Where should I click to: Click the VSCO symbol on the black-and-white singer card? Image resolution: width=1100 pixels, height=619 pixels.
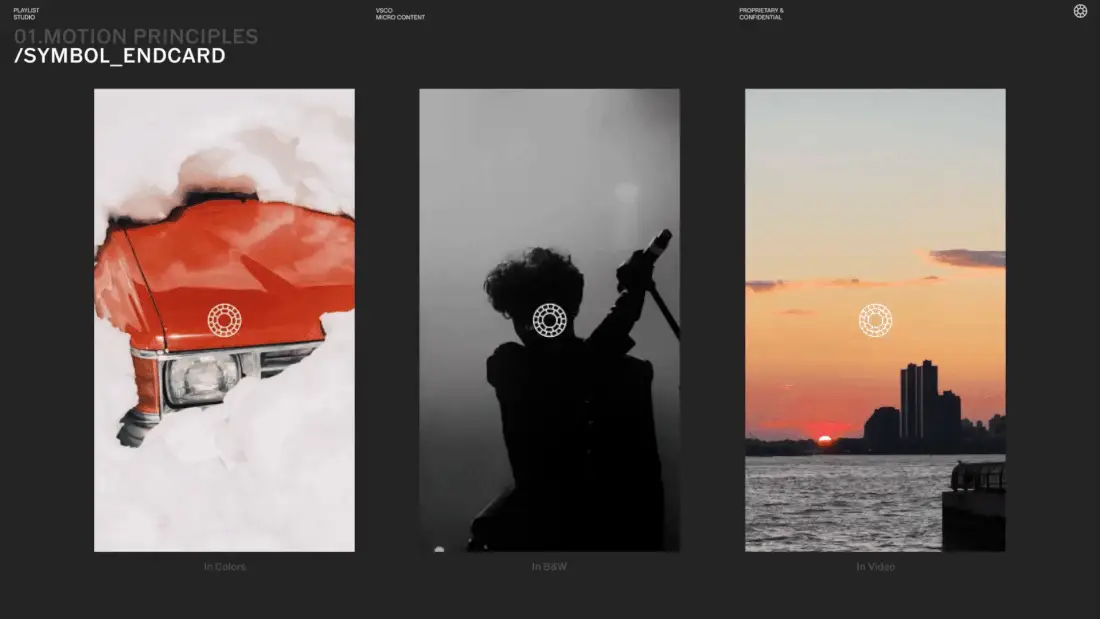point(549,320)
